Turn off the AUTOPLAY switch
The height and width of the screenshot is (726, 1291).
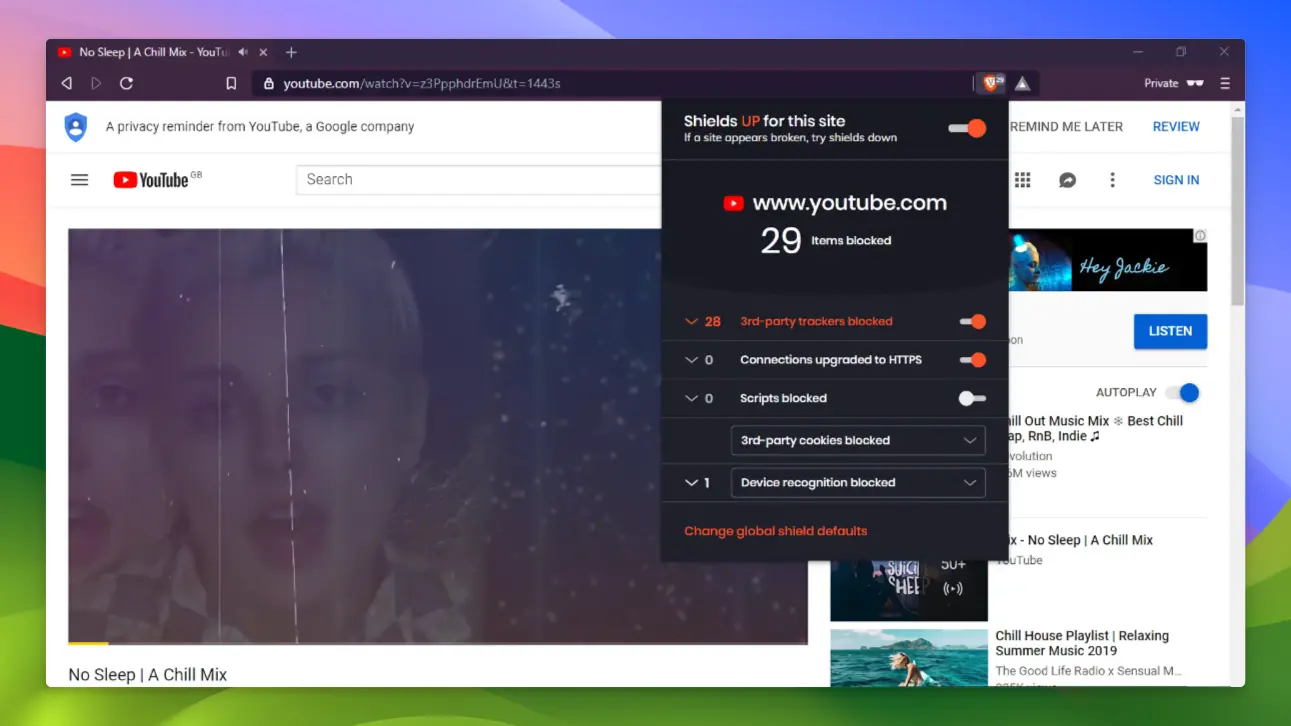point(1184,392)
